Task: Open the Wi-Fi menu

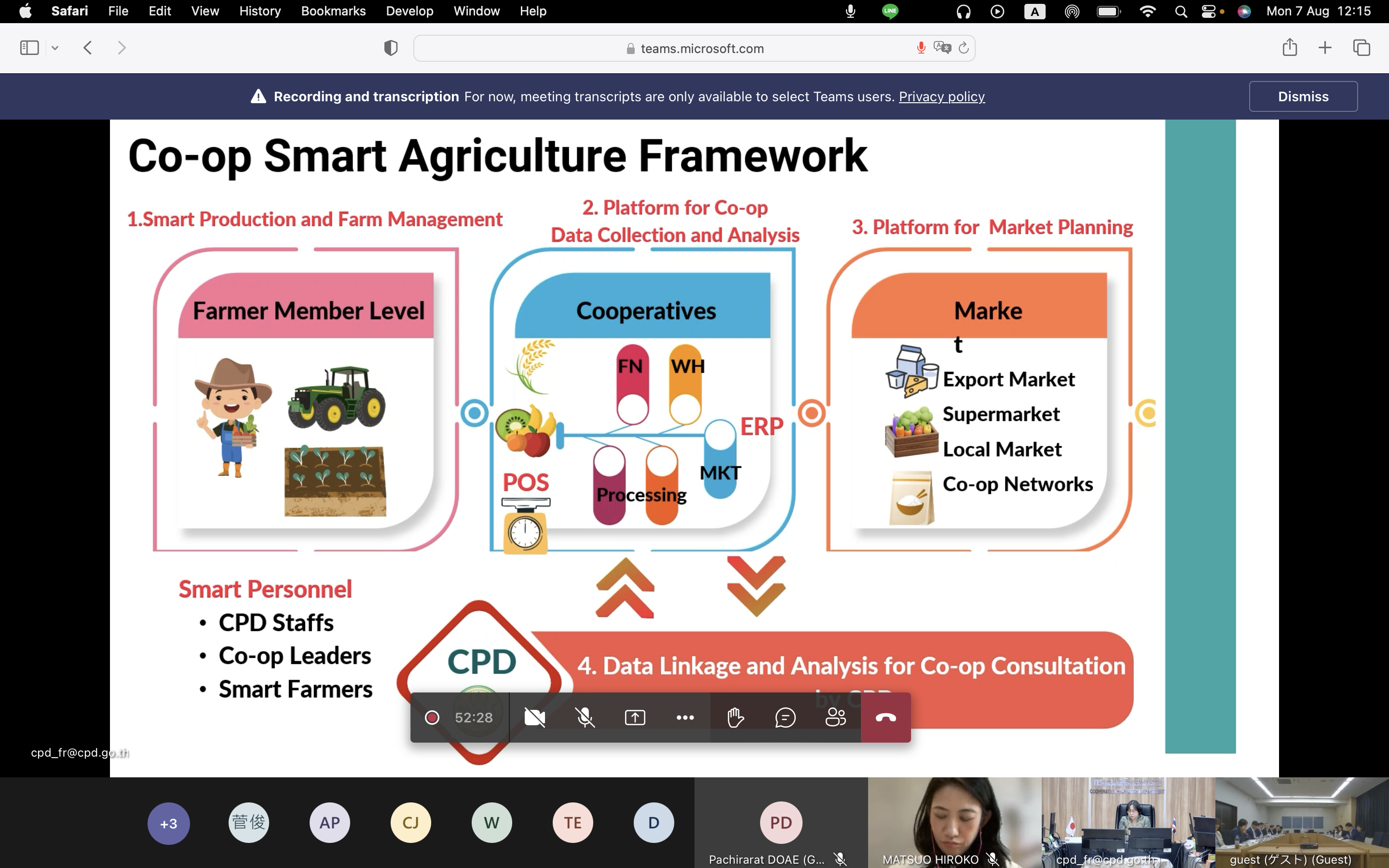Action: pos(1147,11)
